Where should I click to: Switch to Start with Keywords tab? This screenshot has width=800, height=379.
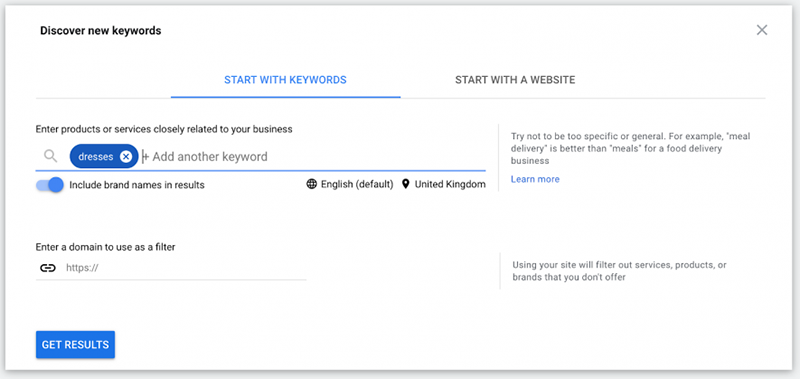tap(285, 80)
